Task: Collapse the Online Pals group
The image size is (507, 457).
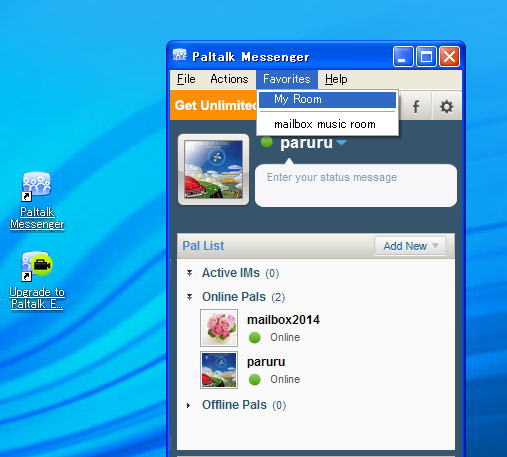Action: click(189, 297)
